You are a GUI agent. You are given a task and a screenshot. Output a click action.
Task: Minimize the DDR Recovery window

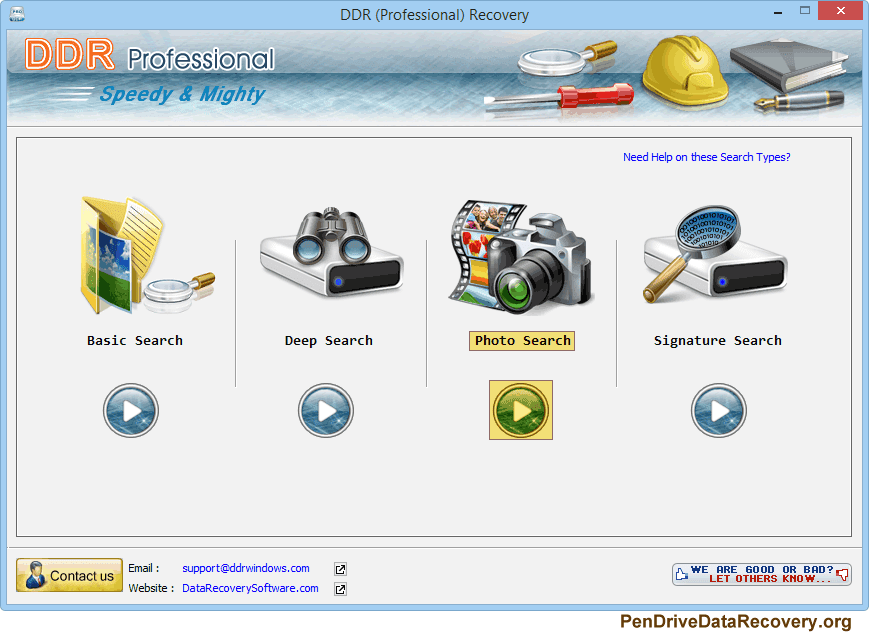[778, 12]
